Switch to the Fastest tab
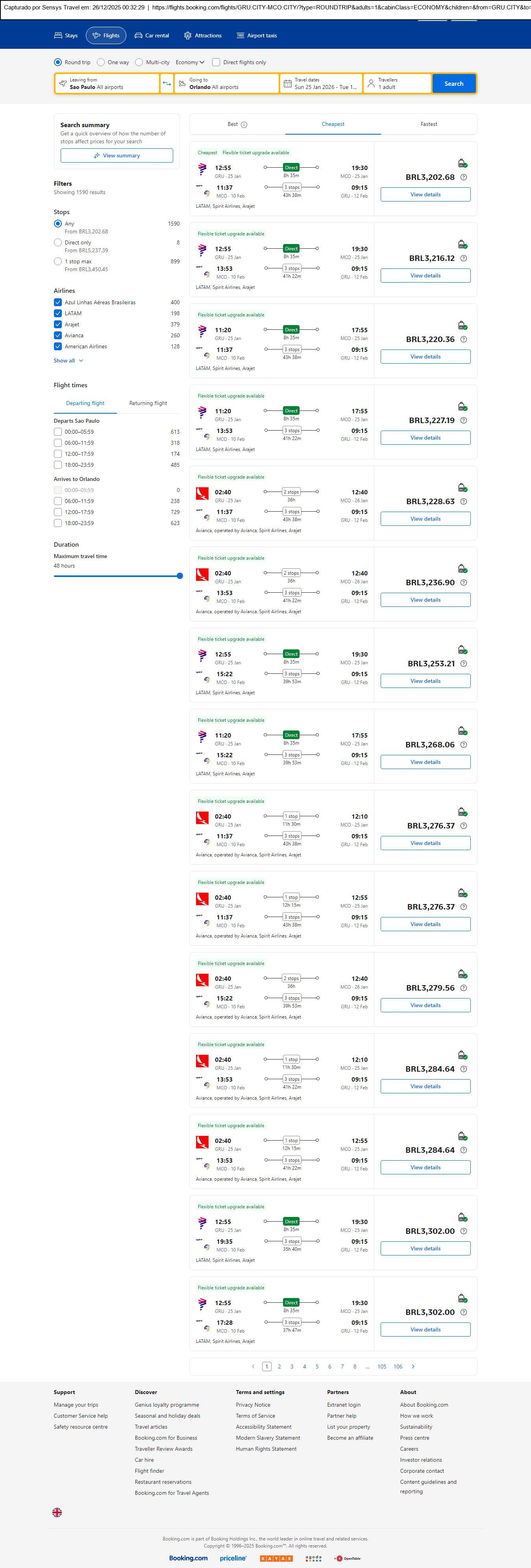Image resolution: width=531 pixels, height=1568 pixels. coord(429,124)
